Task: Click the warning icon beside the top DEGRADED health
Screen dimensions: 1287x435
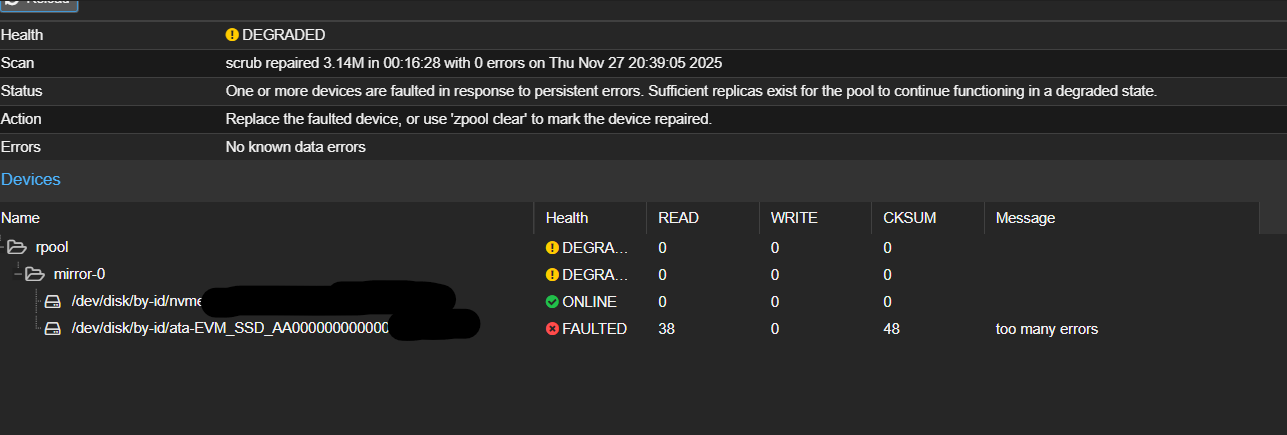Action: coord(233,35)
